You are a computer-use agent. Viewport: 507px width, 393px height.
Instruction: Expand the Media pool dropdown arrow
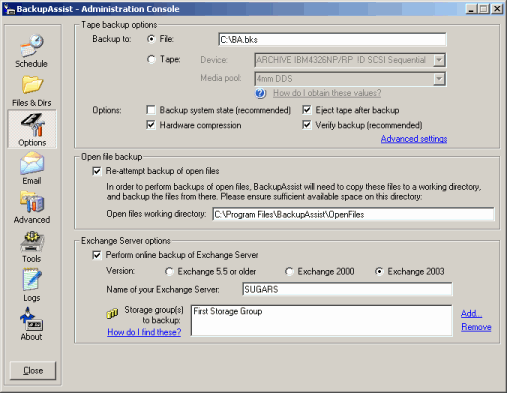[439, 79]
